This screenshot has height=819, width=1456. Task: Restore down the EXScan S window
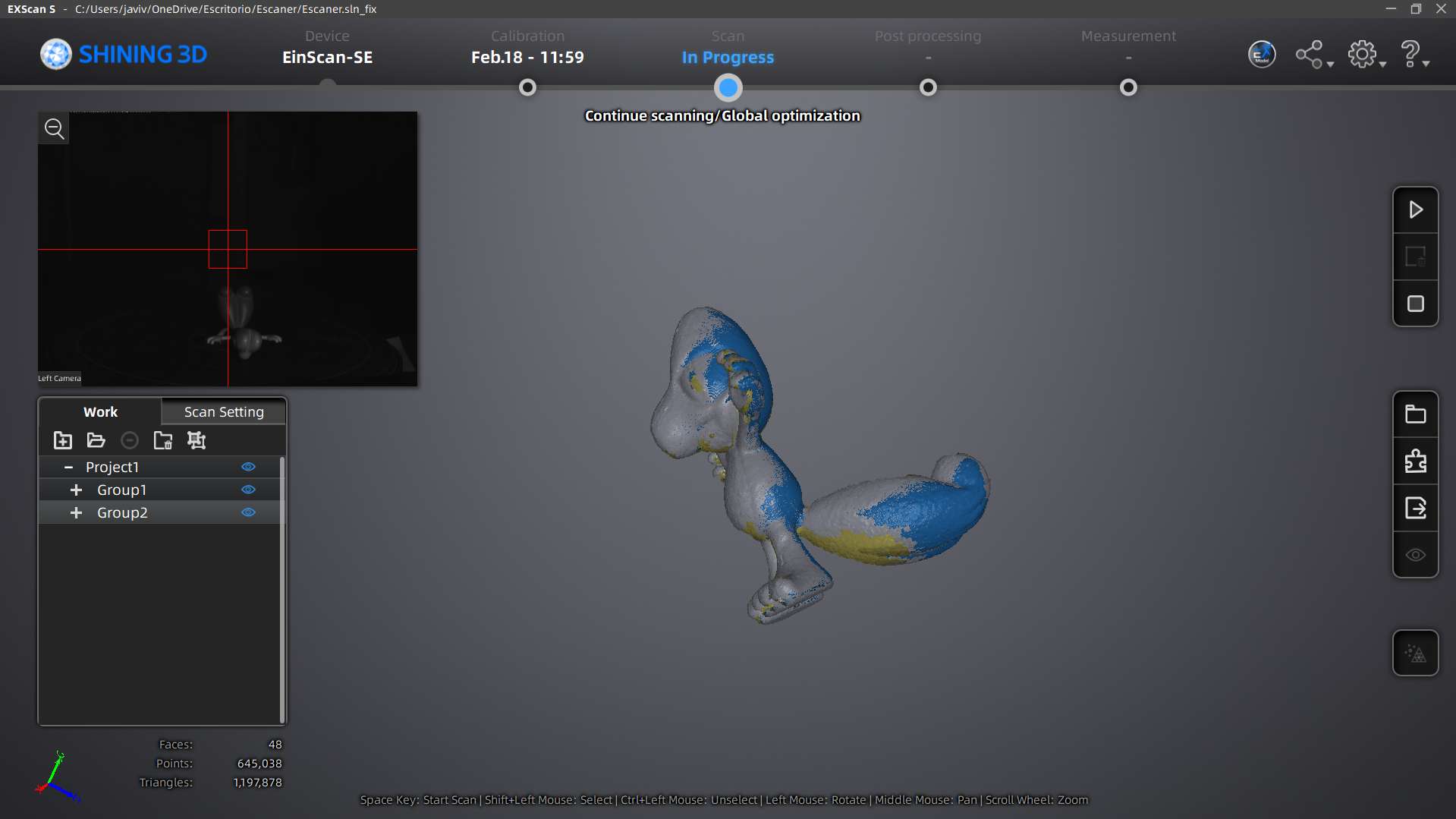coord(1416,9)
